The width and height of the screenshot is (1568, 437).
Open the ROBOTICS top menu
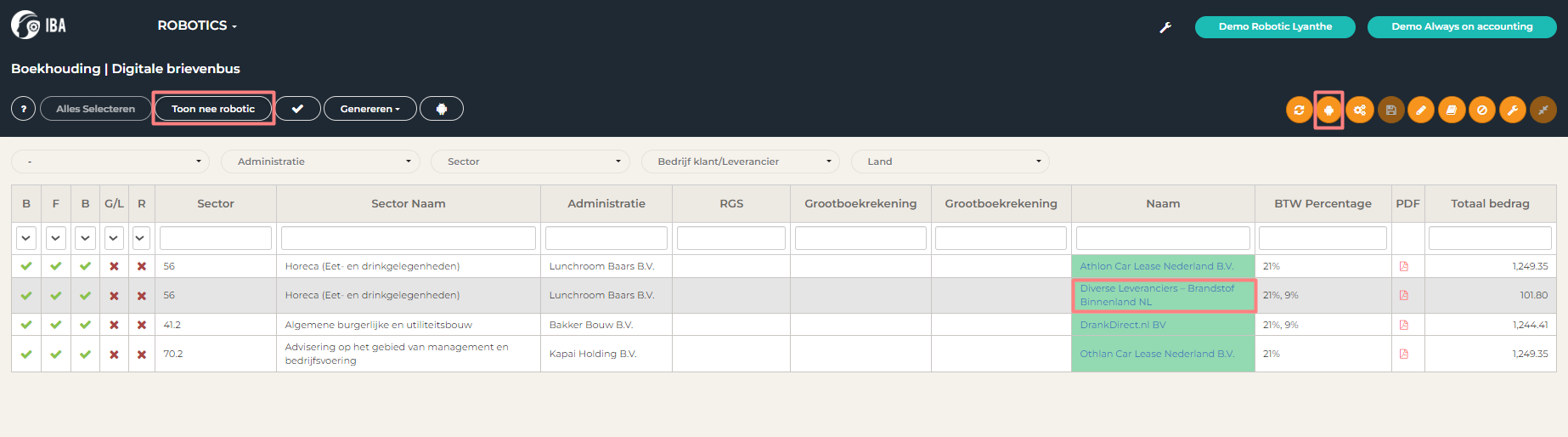click(x=197, y=26)
